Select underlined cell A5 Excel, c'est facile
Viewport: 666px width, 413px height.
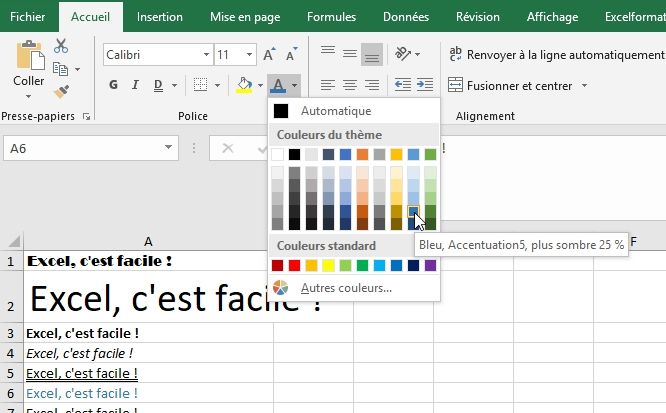click(148, 373)
